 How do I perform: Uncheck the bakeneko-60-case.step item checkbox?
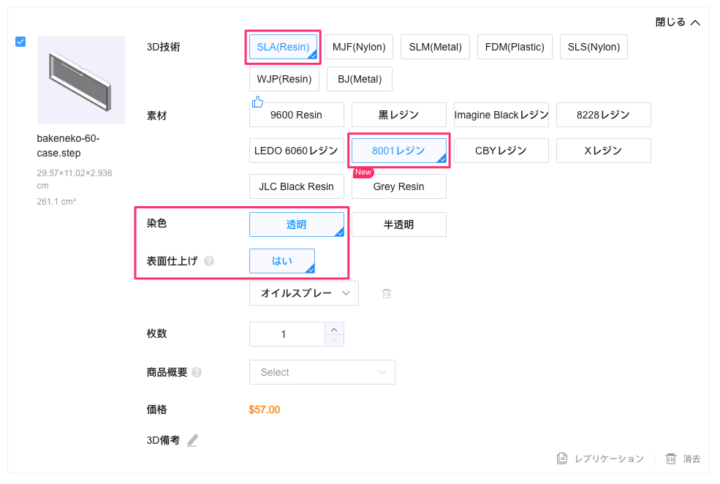pyautogui.click(x=22, y=42)
